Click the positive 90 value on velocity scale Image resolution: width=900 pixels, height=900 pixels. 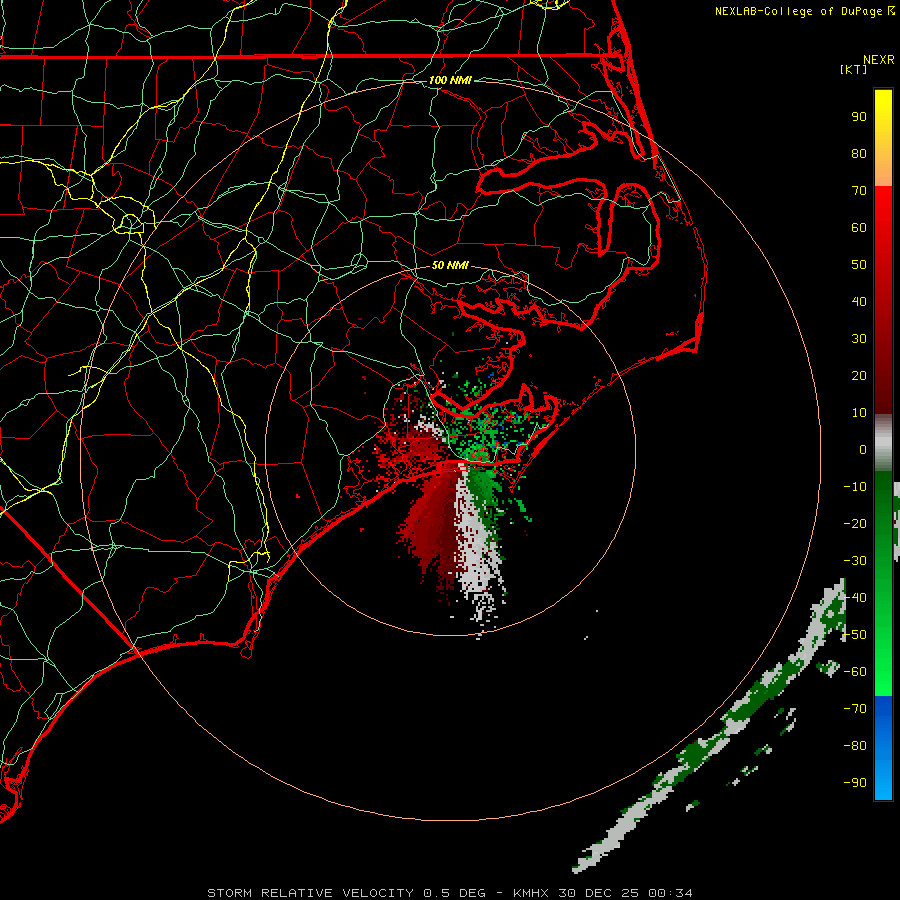click(859, 117)
